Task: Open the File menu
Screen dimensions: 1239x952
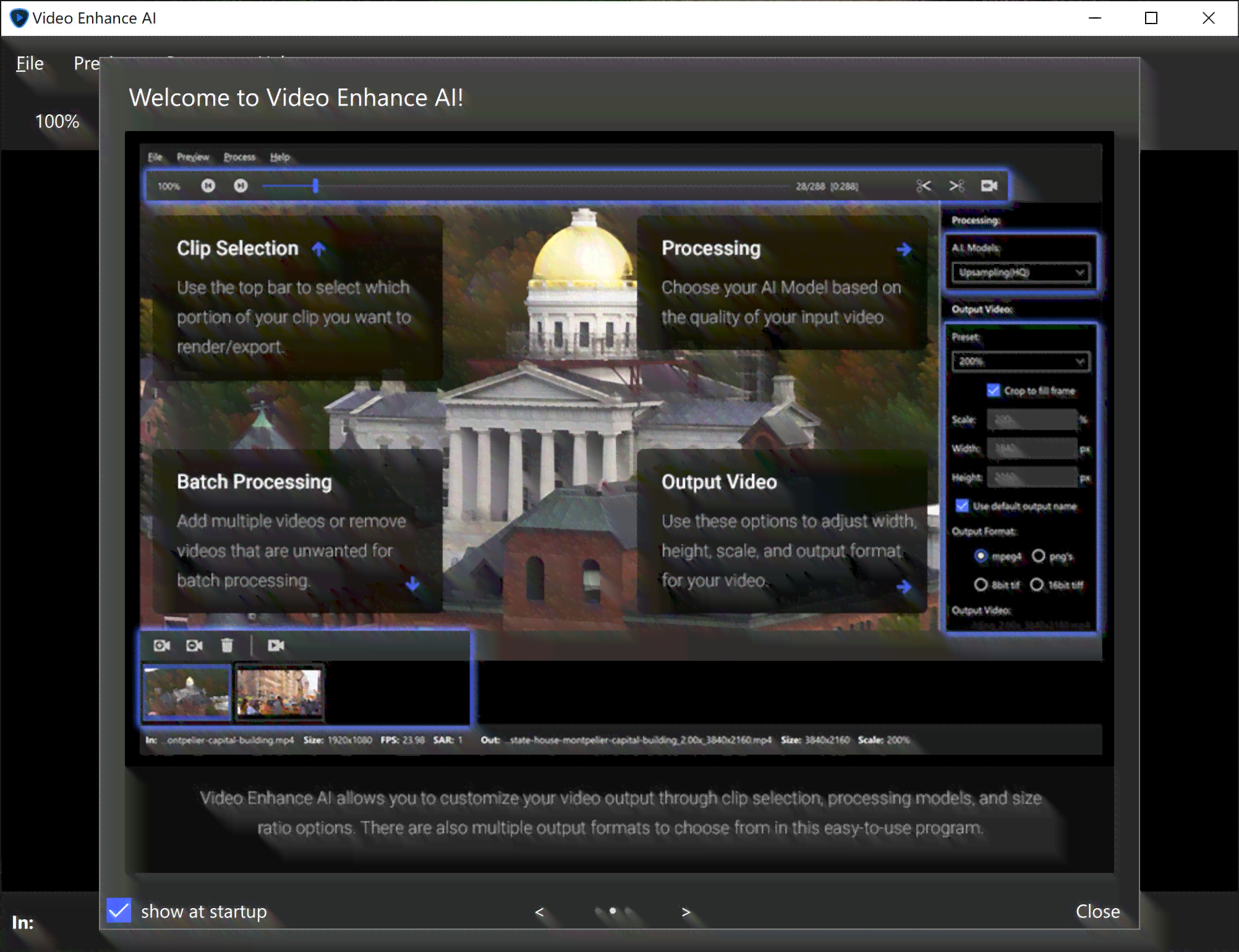Action: (30, 63)
